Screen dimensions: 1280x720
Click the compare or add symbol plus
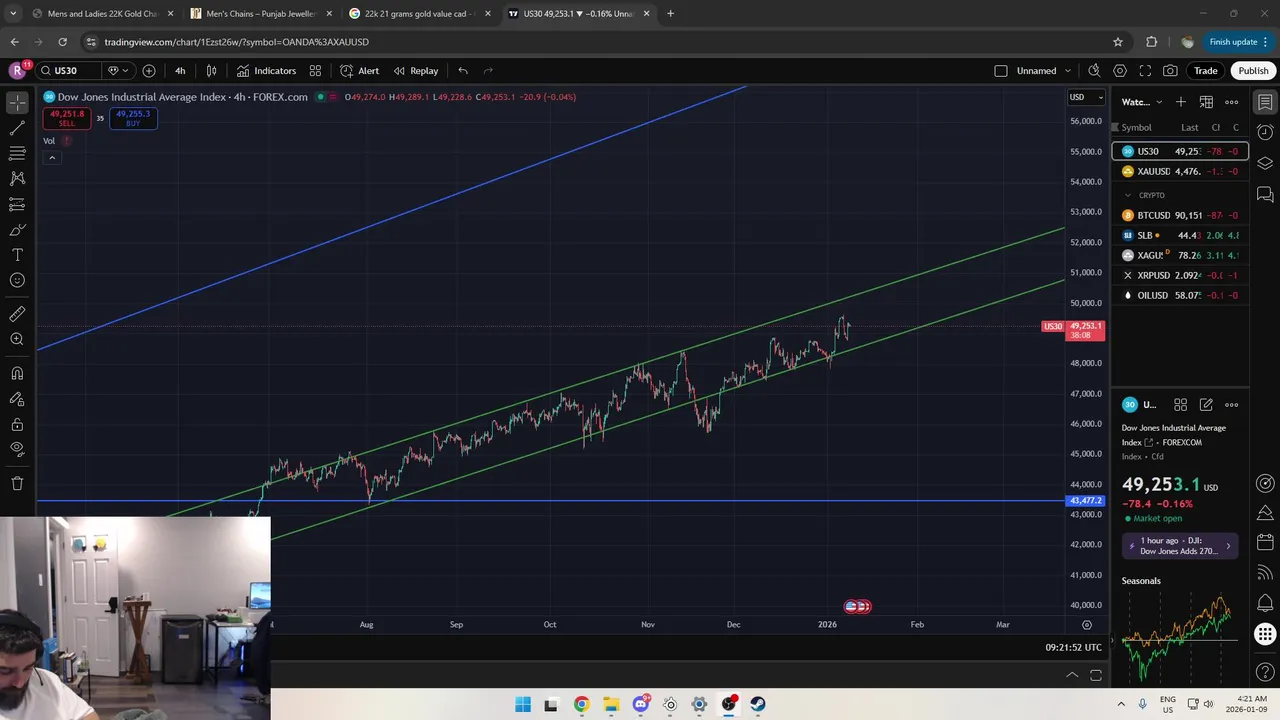coord(149,71)
